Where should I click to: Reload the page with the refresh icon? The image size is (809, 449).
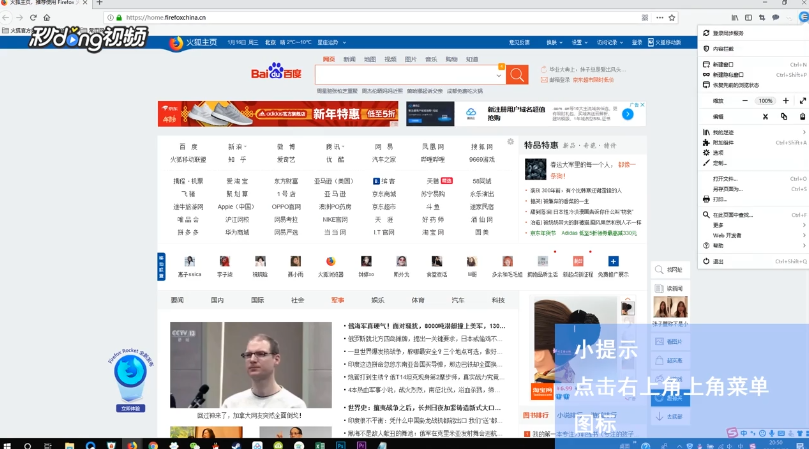point(33,18)
